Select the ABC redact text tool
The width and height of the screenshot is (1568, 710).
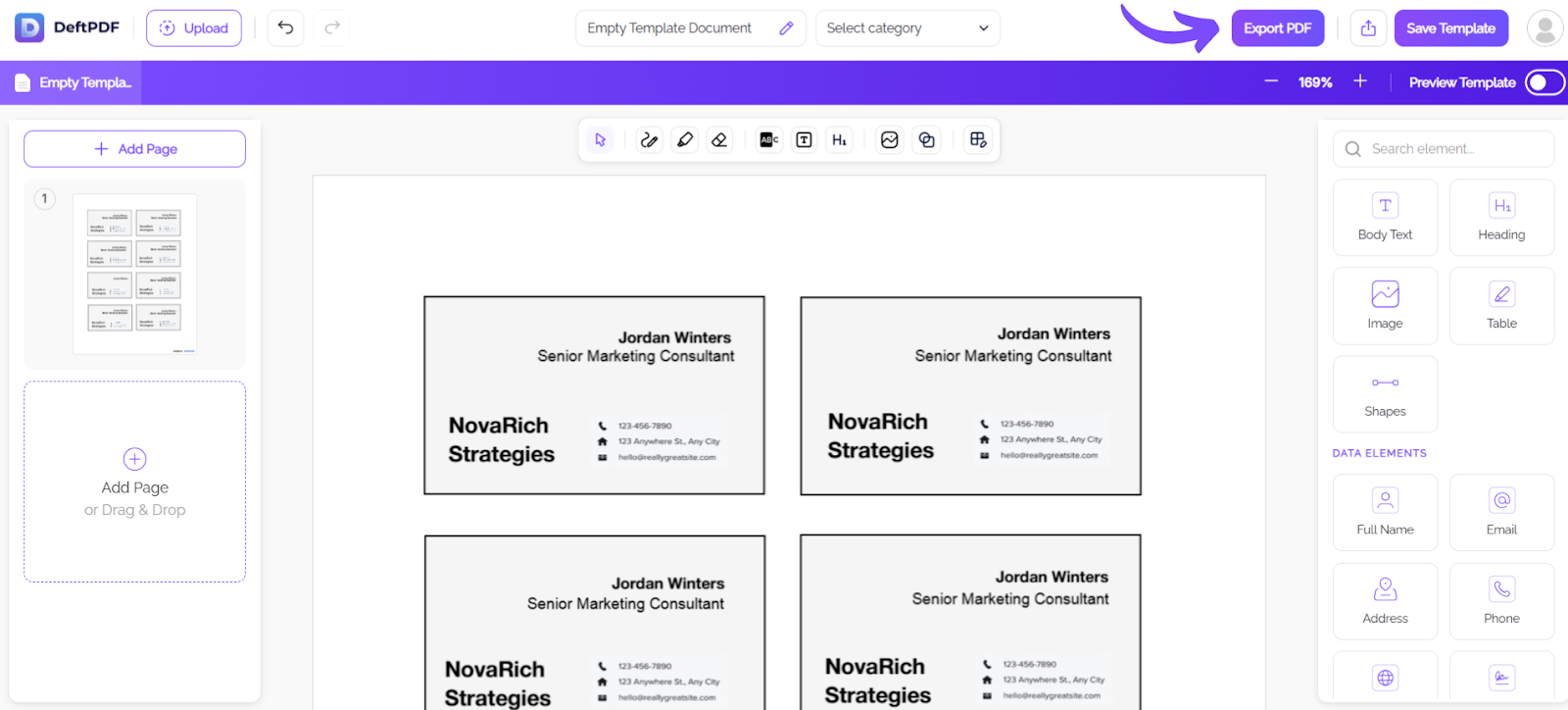tap(769, 140)
